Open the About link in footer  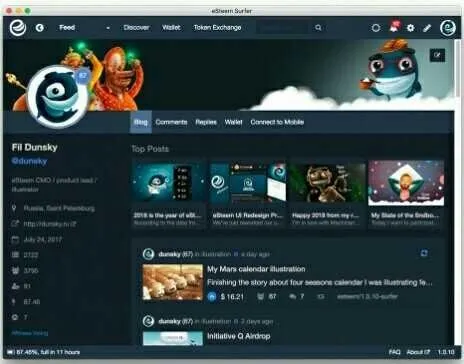pyautogui.click(x=418, y=352)
